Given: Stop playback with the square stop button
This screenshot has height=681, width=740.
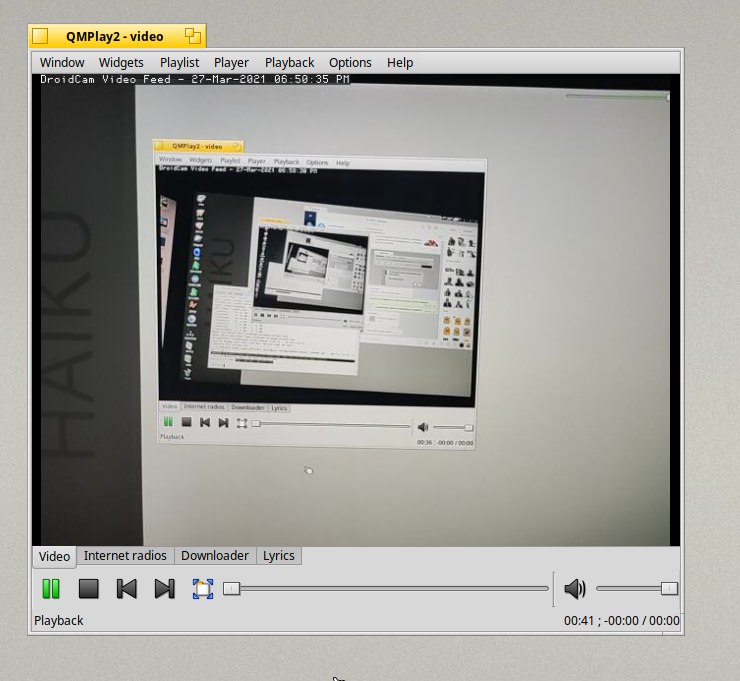Looking at the screenshot, I should 89,589.
